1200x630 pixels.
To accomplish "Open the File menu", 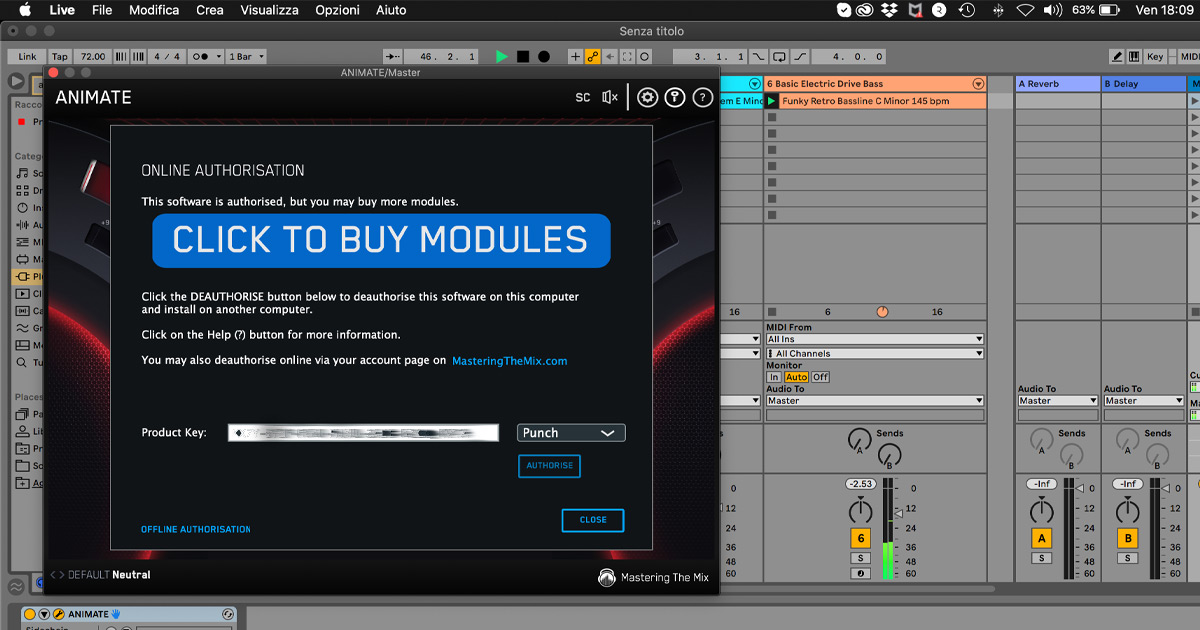I will (x=102, y=10).
